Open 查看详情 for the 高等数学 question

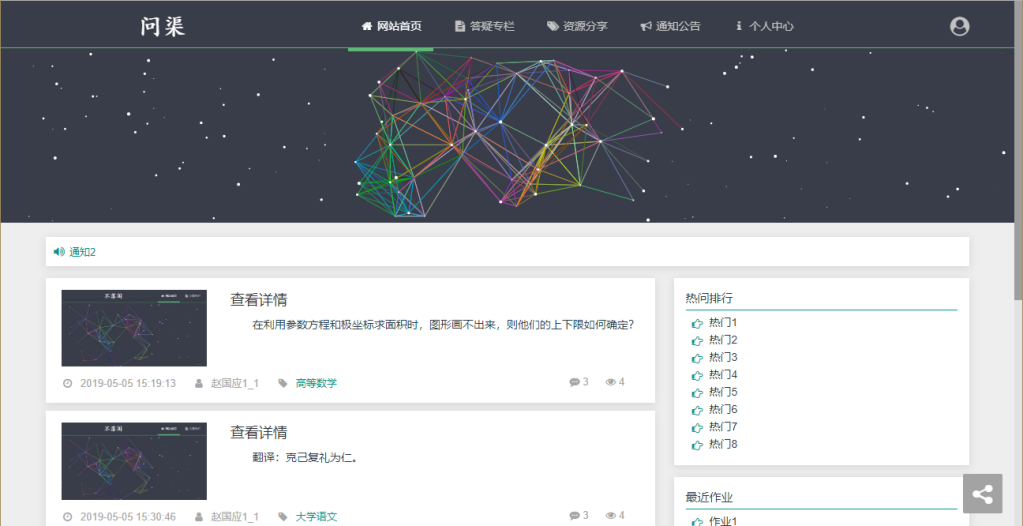pyautogui.click(x=258, y=300)
